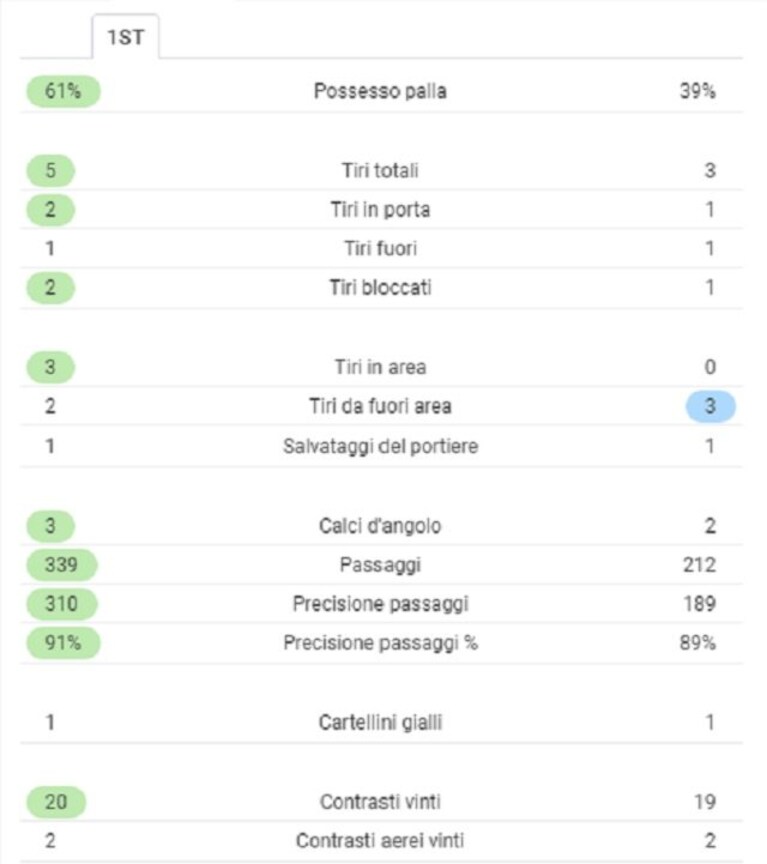This screenshot has width=767, height=864.
Task: Click the green 310 Precisione passaggi badge
Action: (x=62, y=604)
